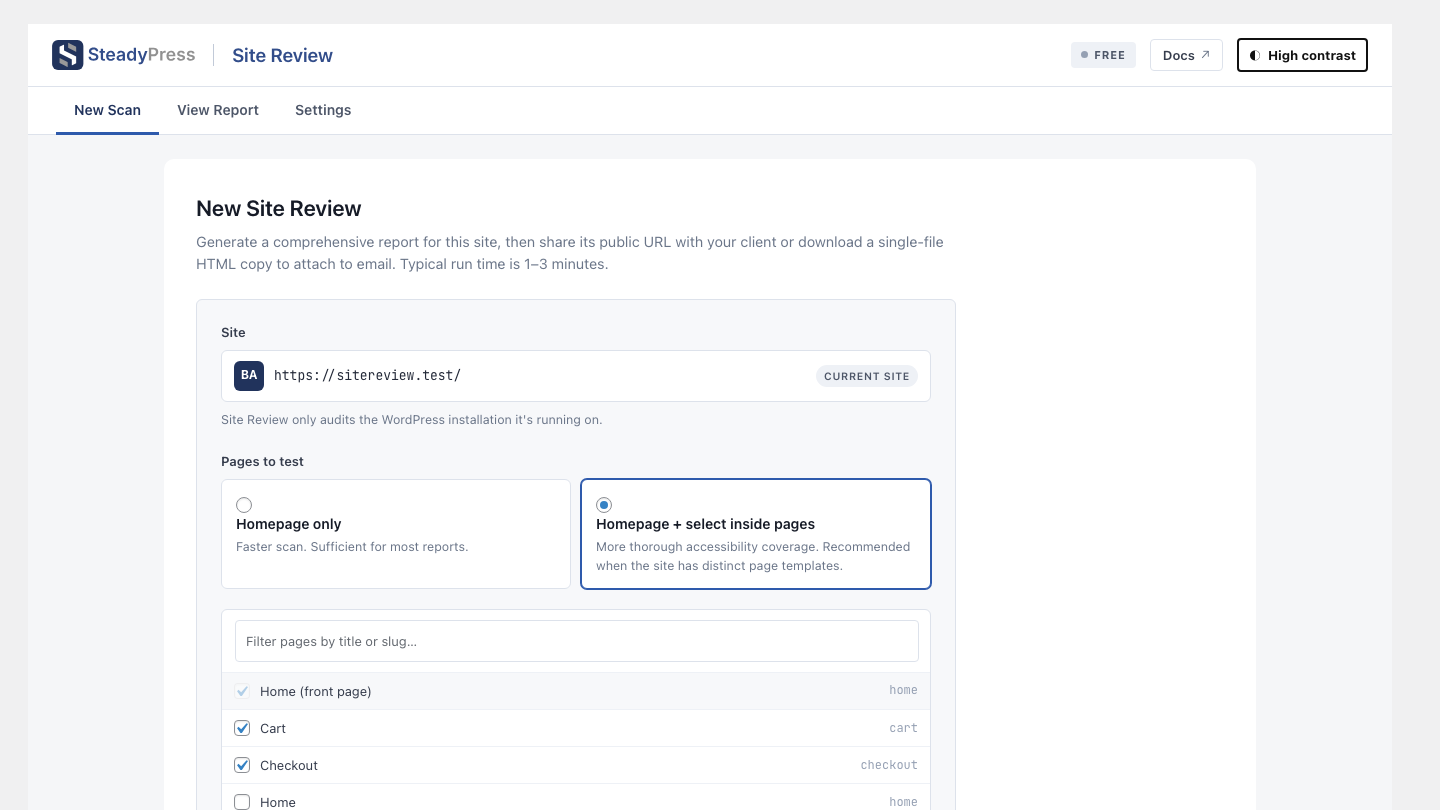Select Homepage + select inside pages radio

click(604, 505)
